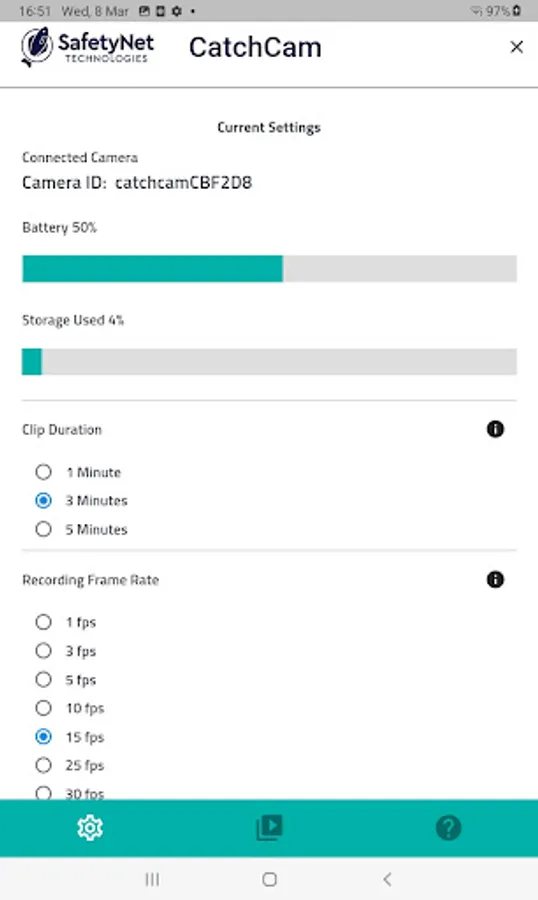The width and height of the screenshot is (538, 900).
Task: Open Android recent apps button
Action: (152, 879)
